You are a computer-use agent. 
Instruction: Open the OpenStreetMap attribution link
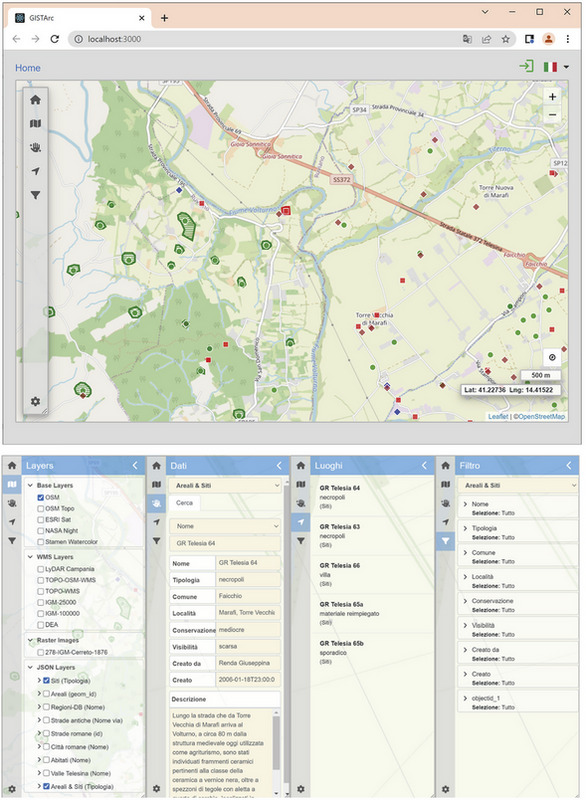[539, 416]
